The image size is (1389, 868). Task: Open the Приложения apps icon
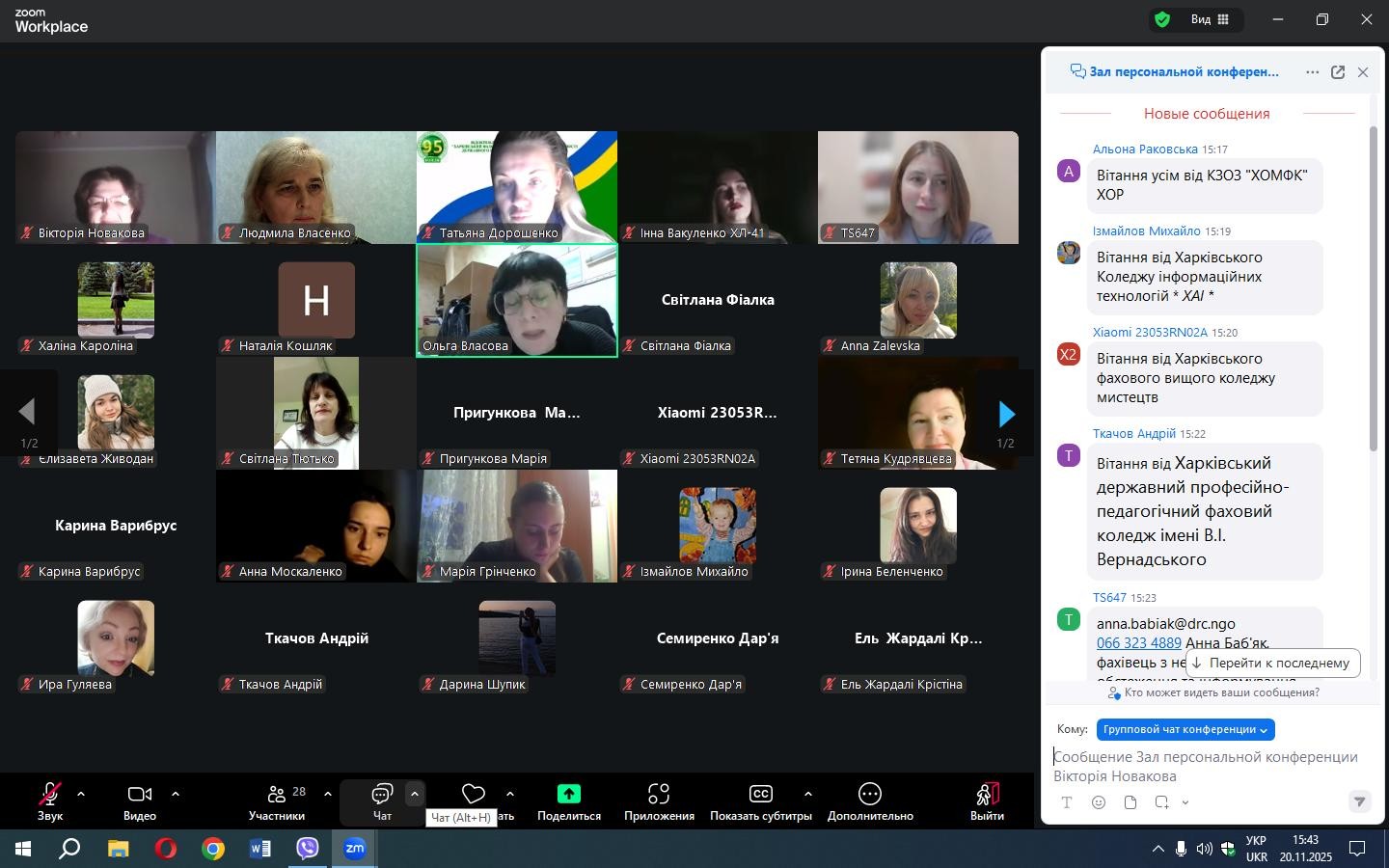659,794
